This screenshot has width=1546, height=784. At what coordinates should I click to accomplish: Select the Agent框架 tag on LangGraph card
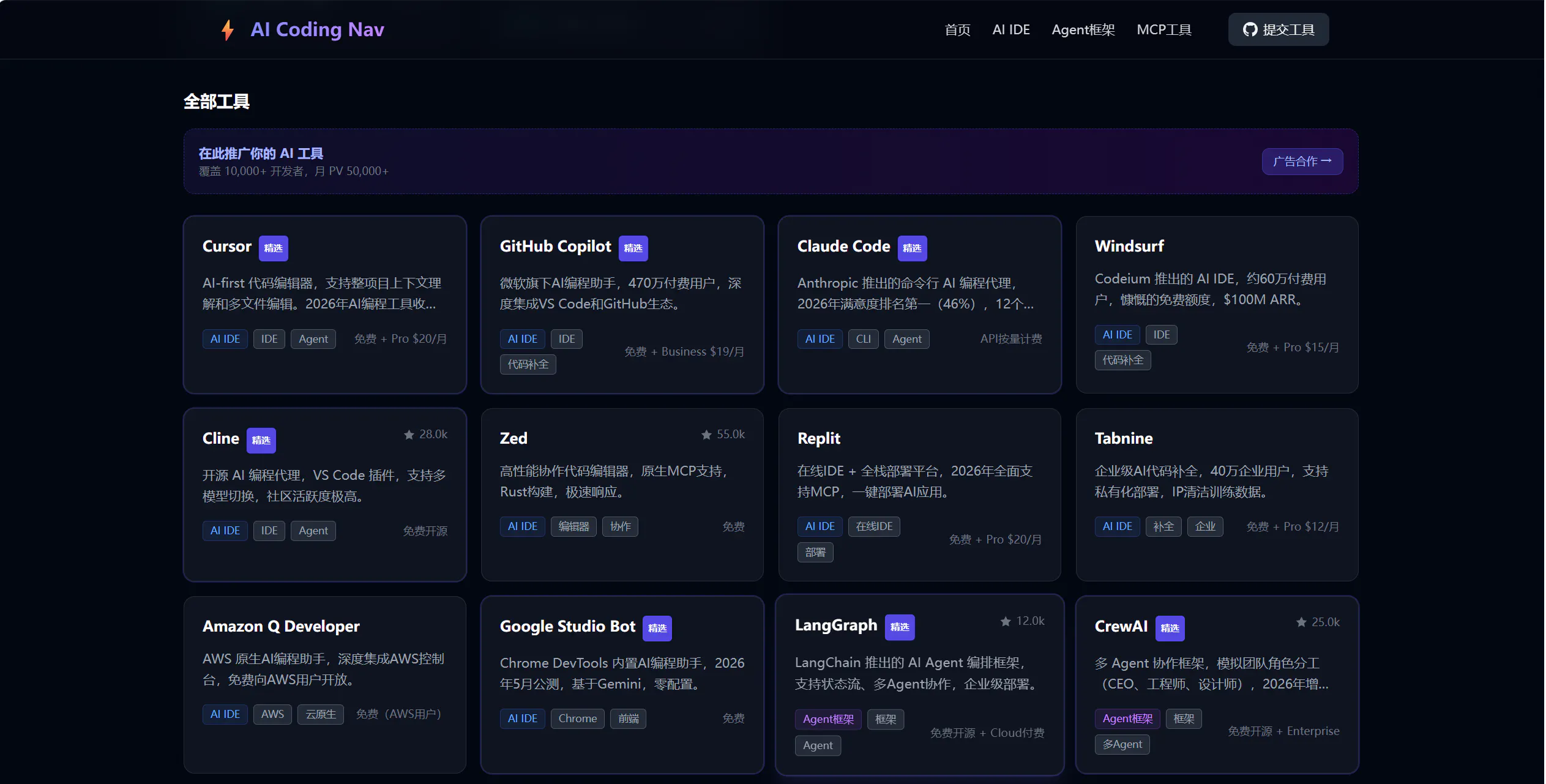point(829,720)
